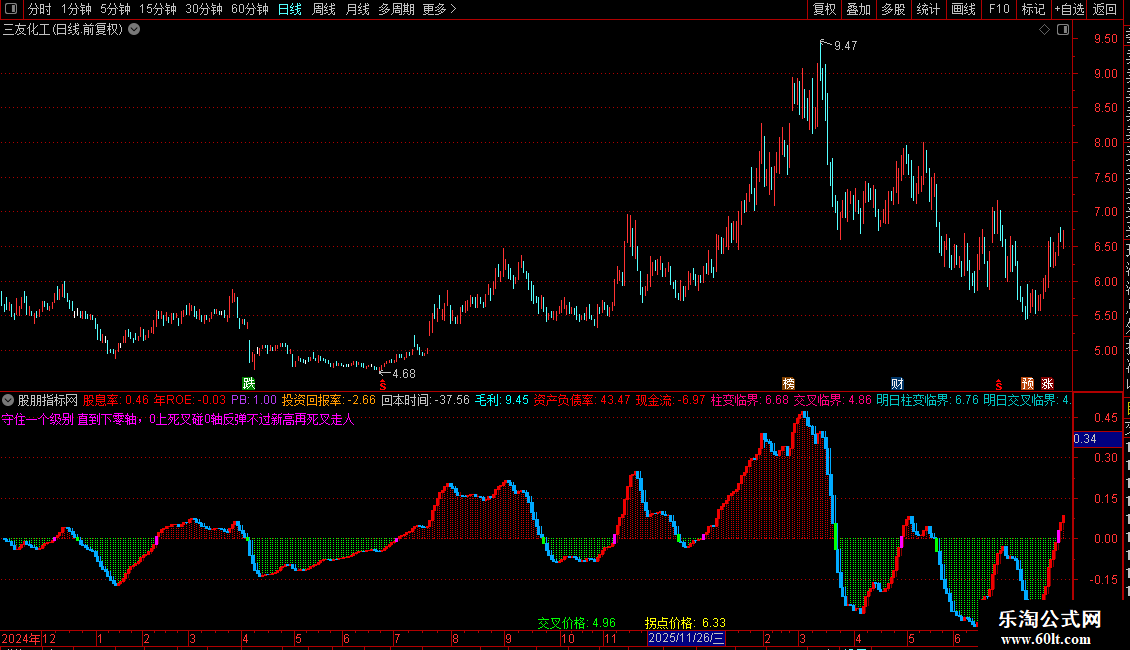This screenshot has height=650, width=1130.
Task: Switch to the 月线 monthly tab
Action: [x=357, y=9]
